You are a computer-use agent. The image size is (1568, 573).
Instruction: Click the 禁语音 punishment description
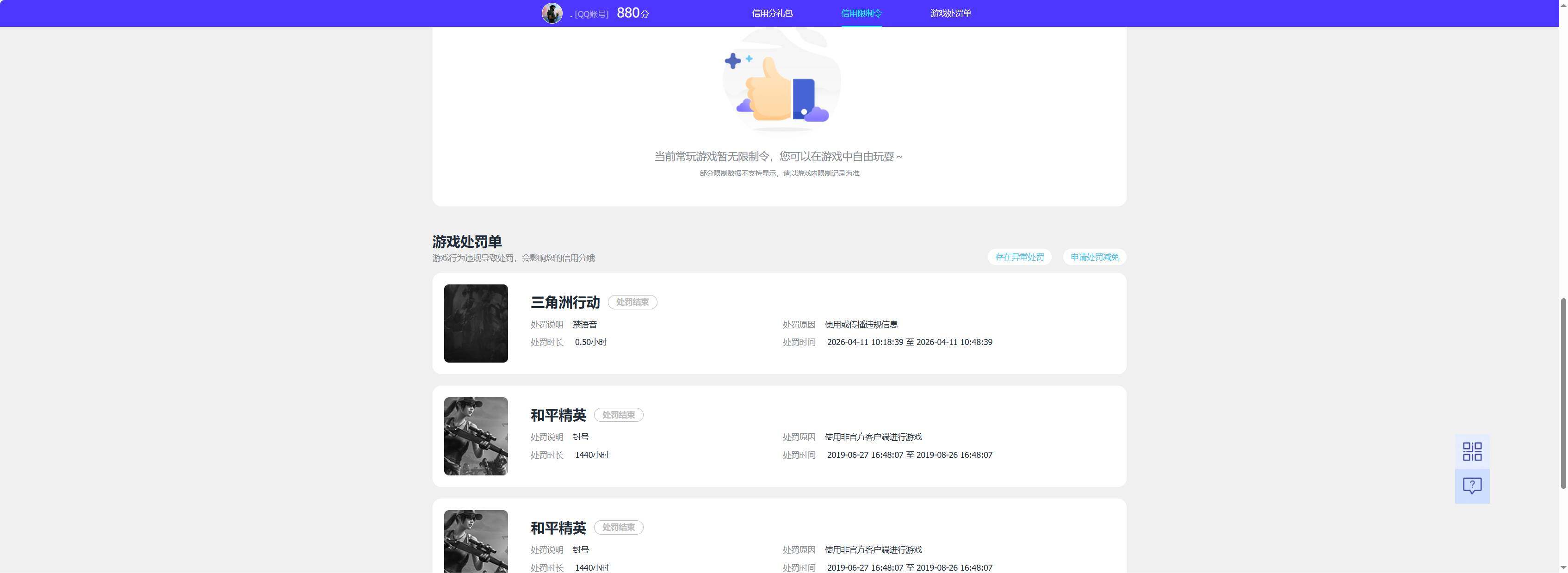click(584, 325)
